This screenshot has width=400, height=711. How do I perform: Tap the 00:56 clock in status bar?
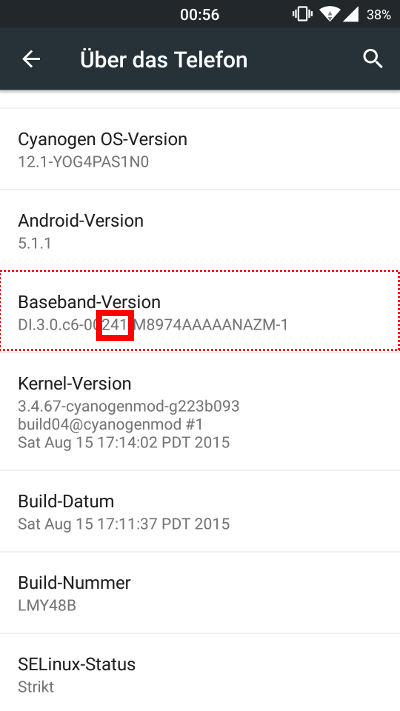pos(200,15)
